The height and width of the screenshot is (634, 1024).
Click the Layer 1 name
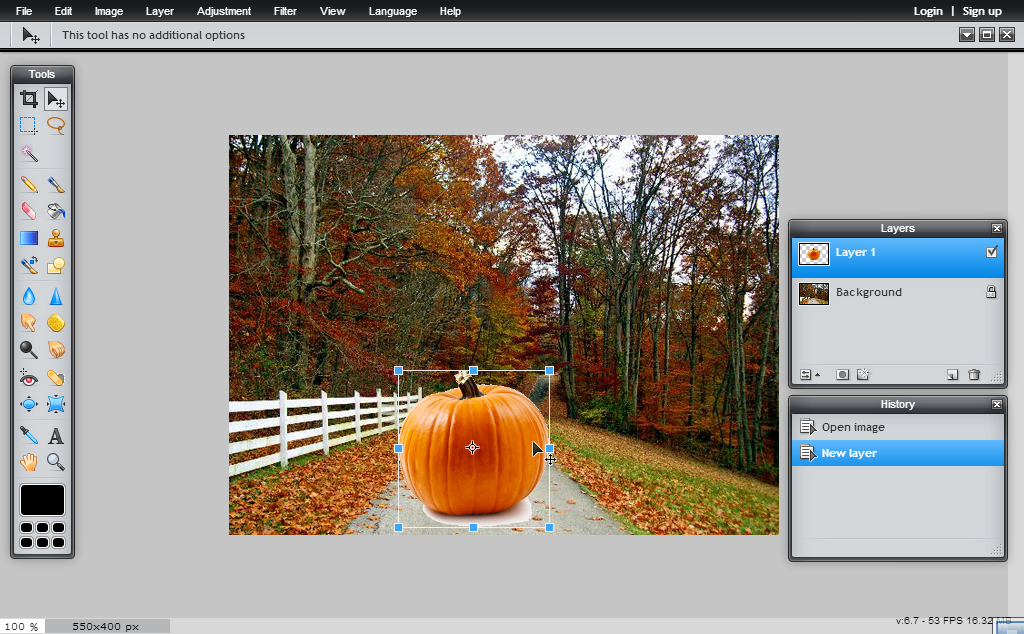pyautogui.click(x=856, y=252)
